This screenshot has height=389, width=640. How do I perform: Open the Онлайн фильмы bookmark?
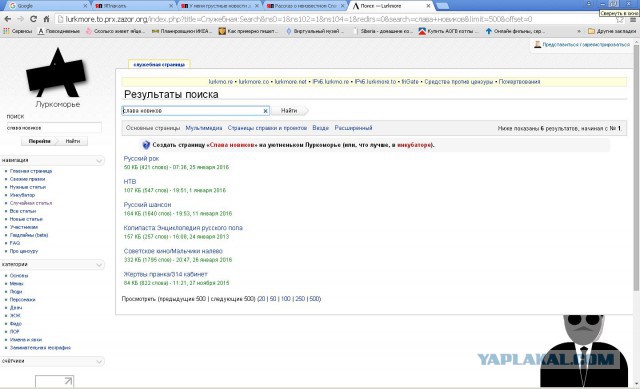pyautogui.click(x=515, y=31)
